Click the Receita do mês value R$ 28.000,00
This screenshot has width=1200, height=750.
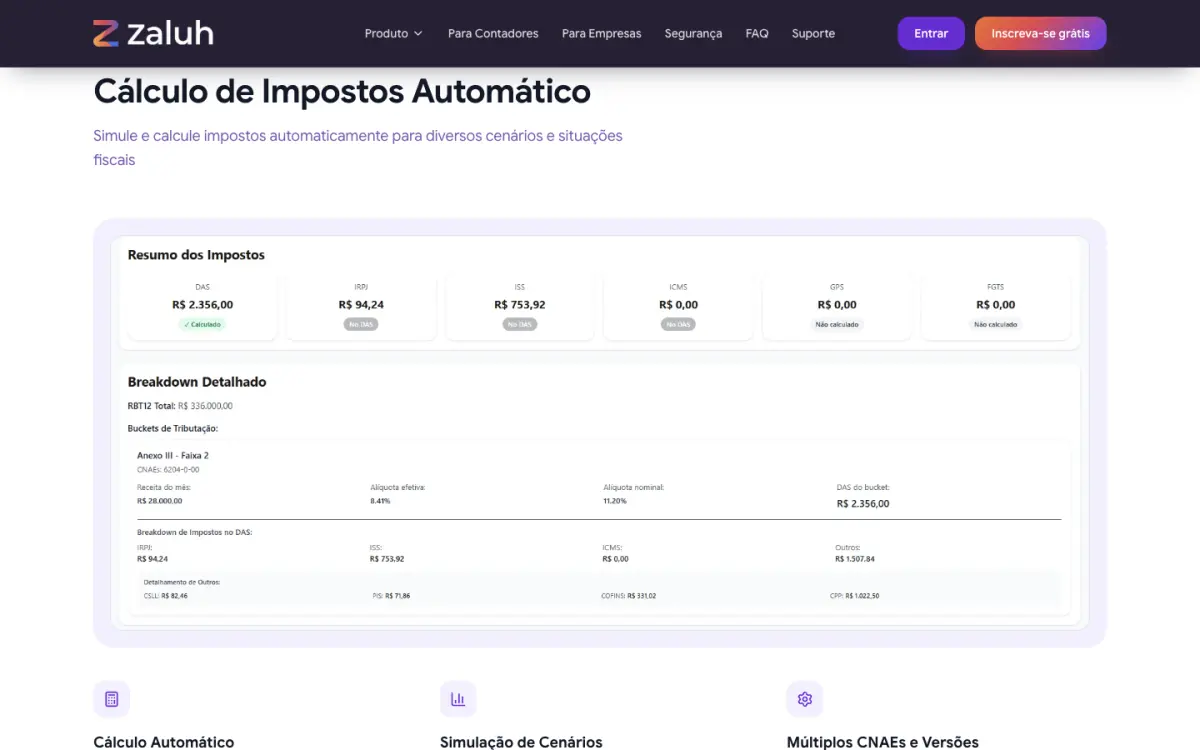point(160,500)
